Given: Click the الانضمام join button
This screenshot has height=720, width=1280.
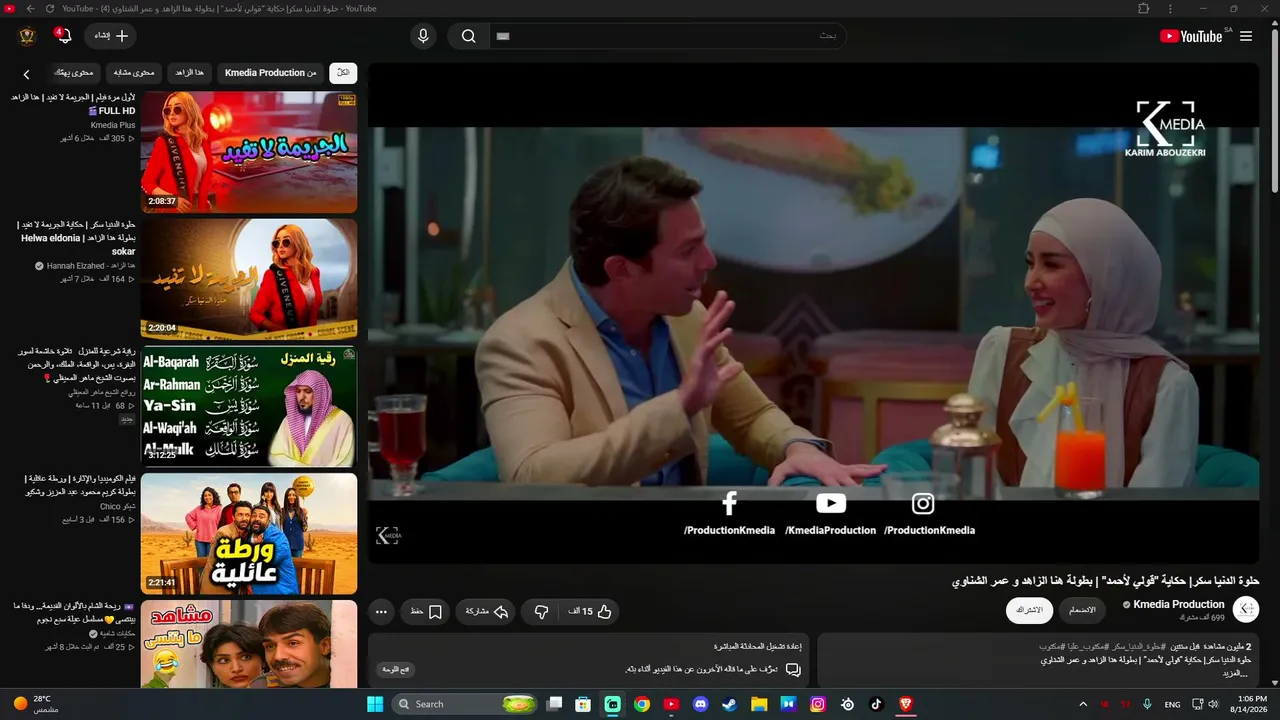Looking at the screenshot, I should coord(1082,610).
